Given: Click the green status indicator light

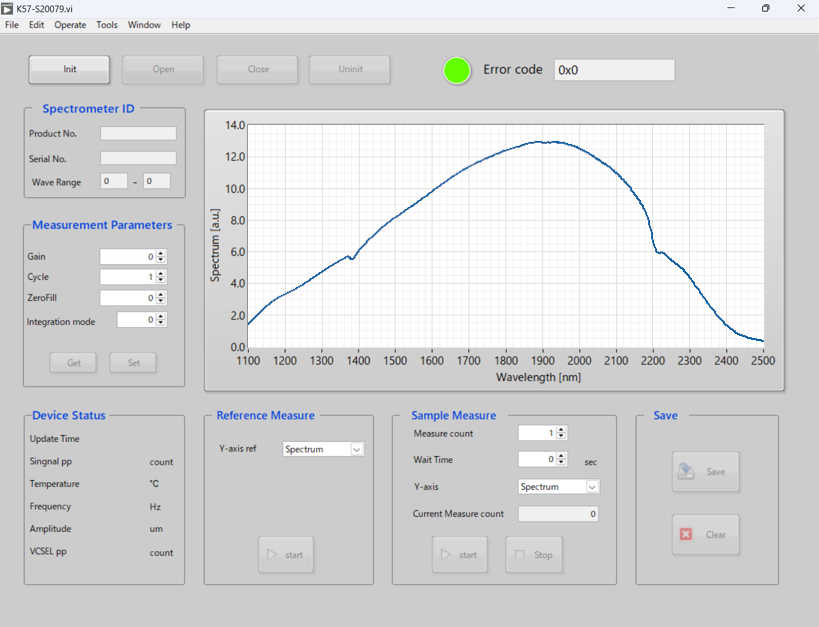Looking at the screenshot, I should click(457, 70).
